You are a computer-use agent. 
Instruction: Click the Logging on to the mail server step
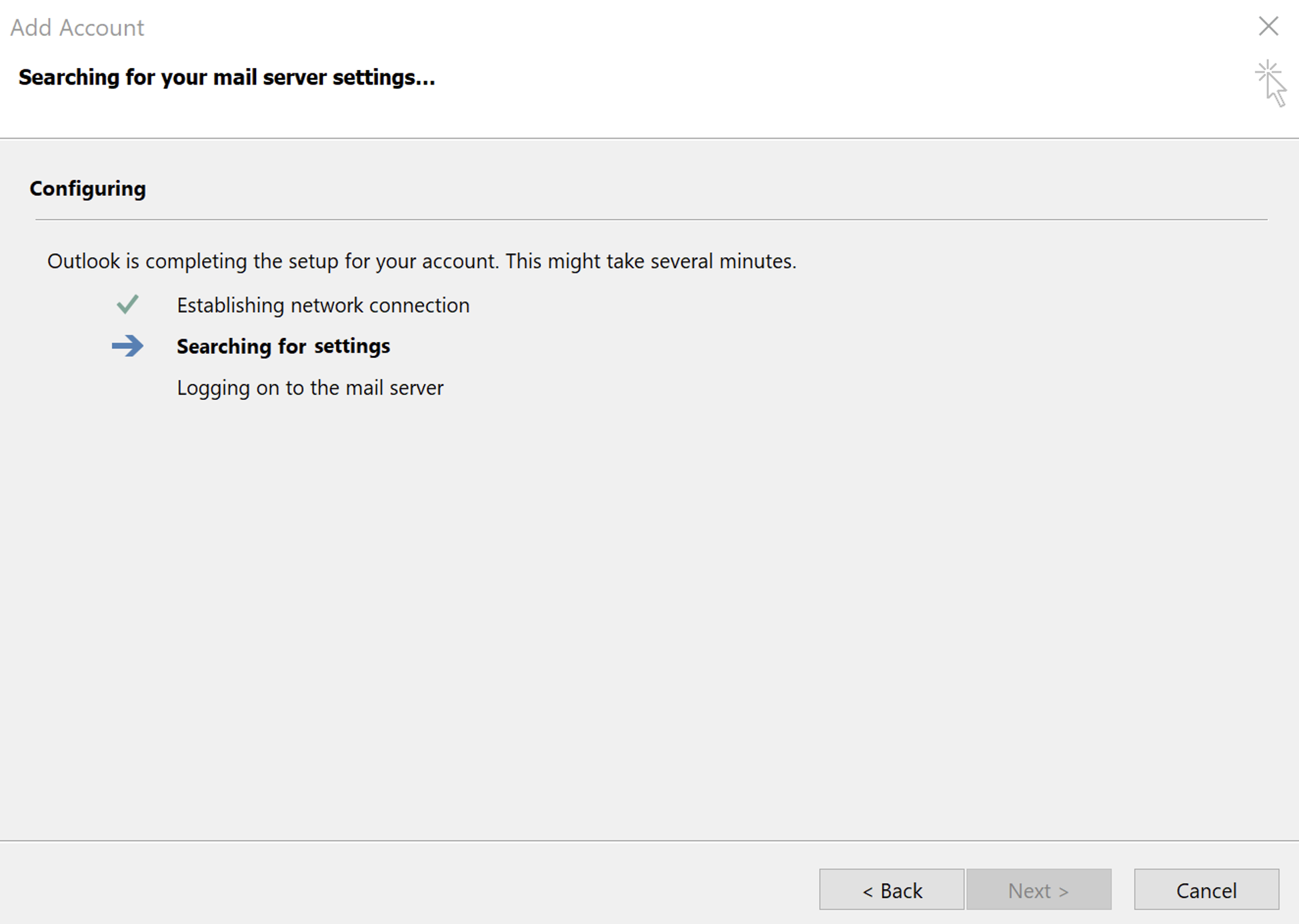click(309, 387)
